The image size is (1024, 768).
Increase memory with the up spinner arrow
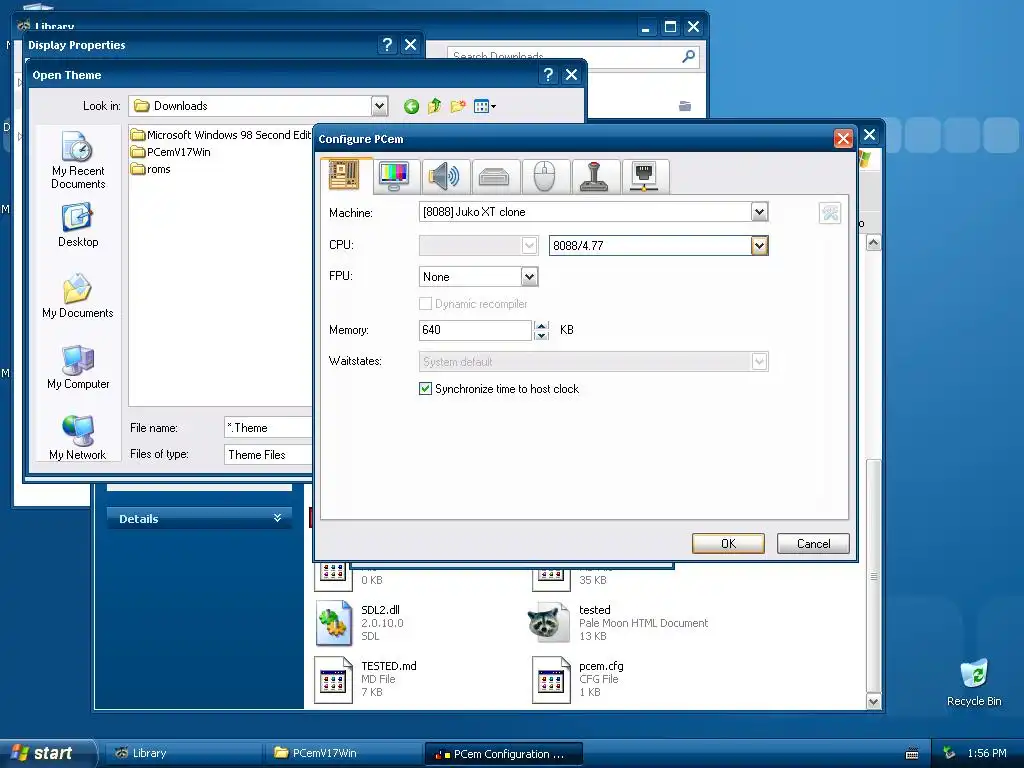coord(541,325)
